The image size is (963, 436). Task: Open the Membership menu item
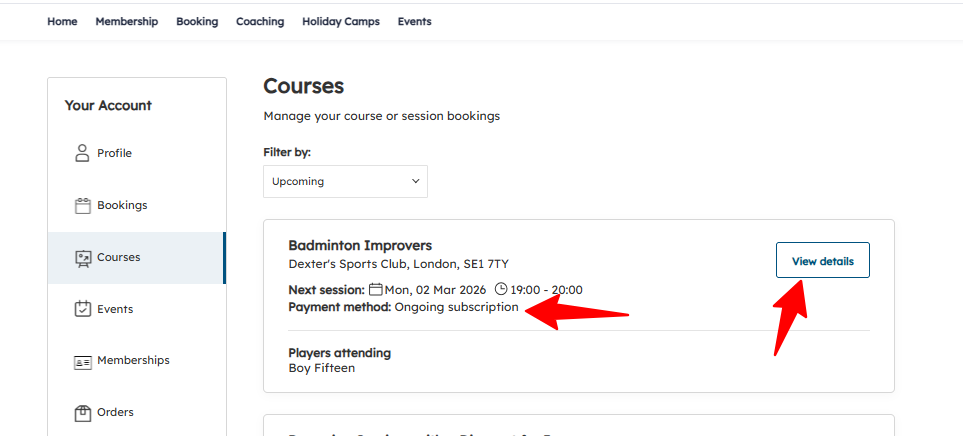(127, 21)
